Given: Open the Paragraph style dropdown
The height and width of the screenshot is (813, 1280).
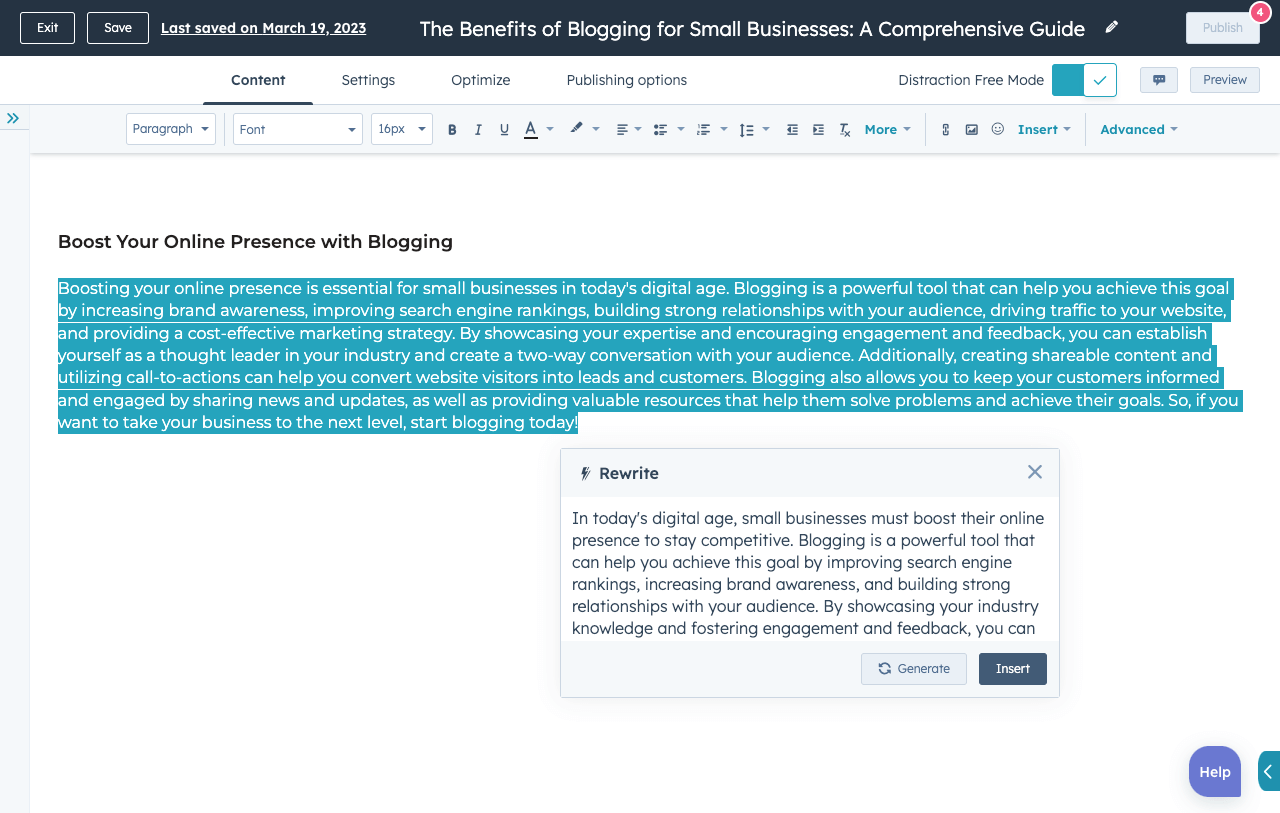Looking at the screenshot, I should [x=170, y=129].
